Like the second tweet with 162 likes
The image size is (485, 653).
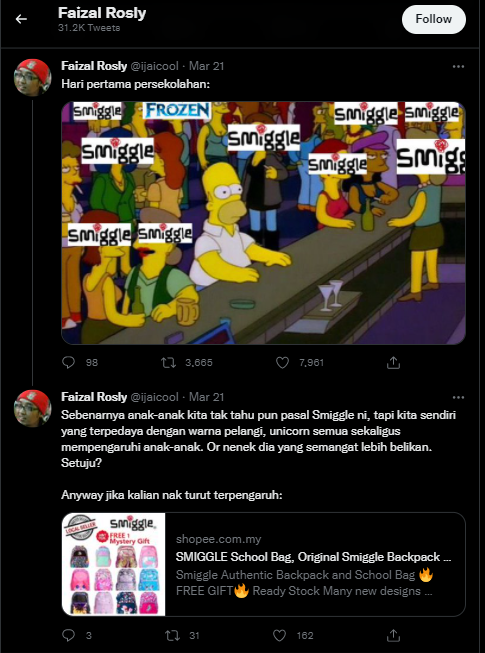pos(279,635)
